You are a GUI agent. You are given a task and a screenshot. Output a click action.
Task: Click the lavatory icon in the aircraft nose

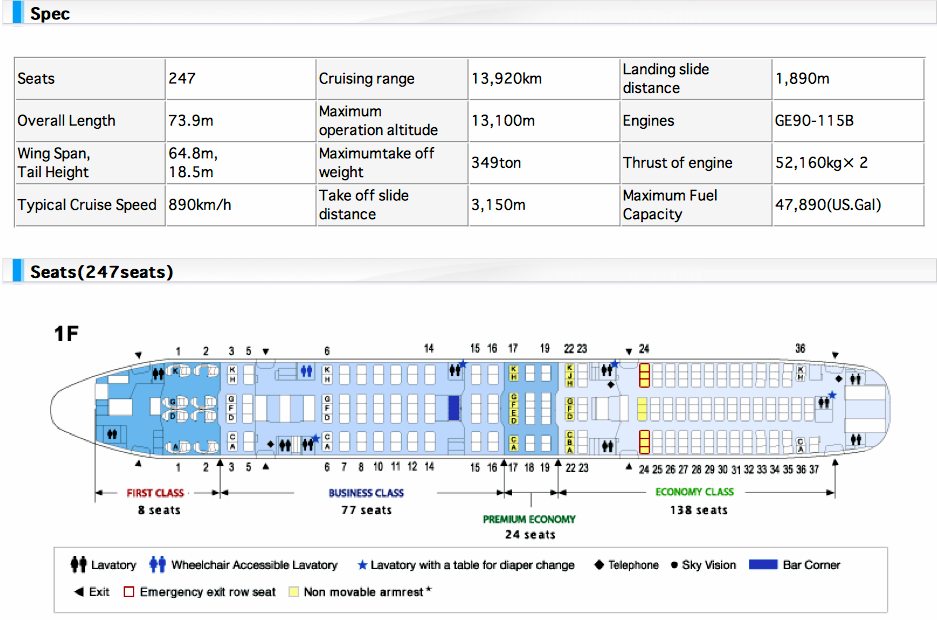114,435
